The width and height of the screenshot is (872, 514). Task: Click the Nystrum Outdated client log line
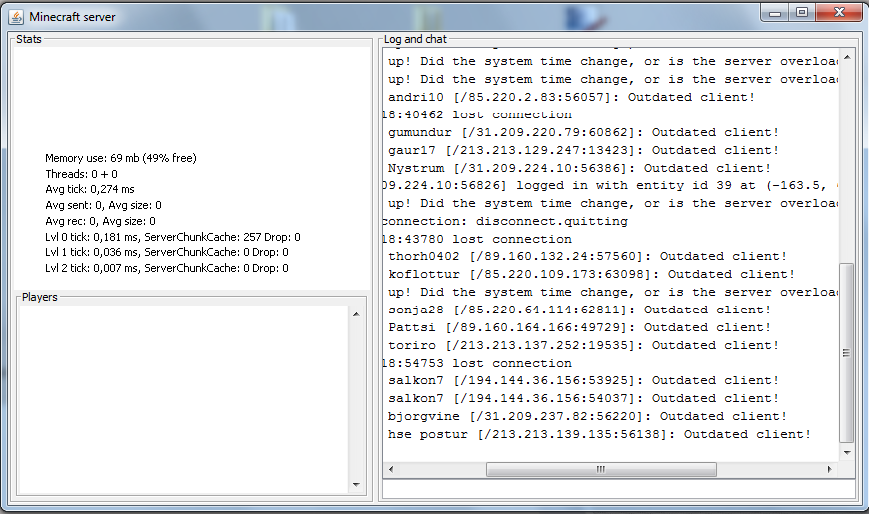pos(579,168)
